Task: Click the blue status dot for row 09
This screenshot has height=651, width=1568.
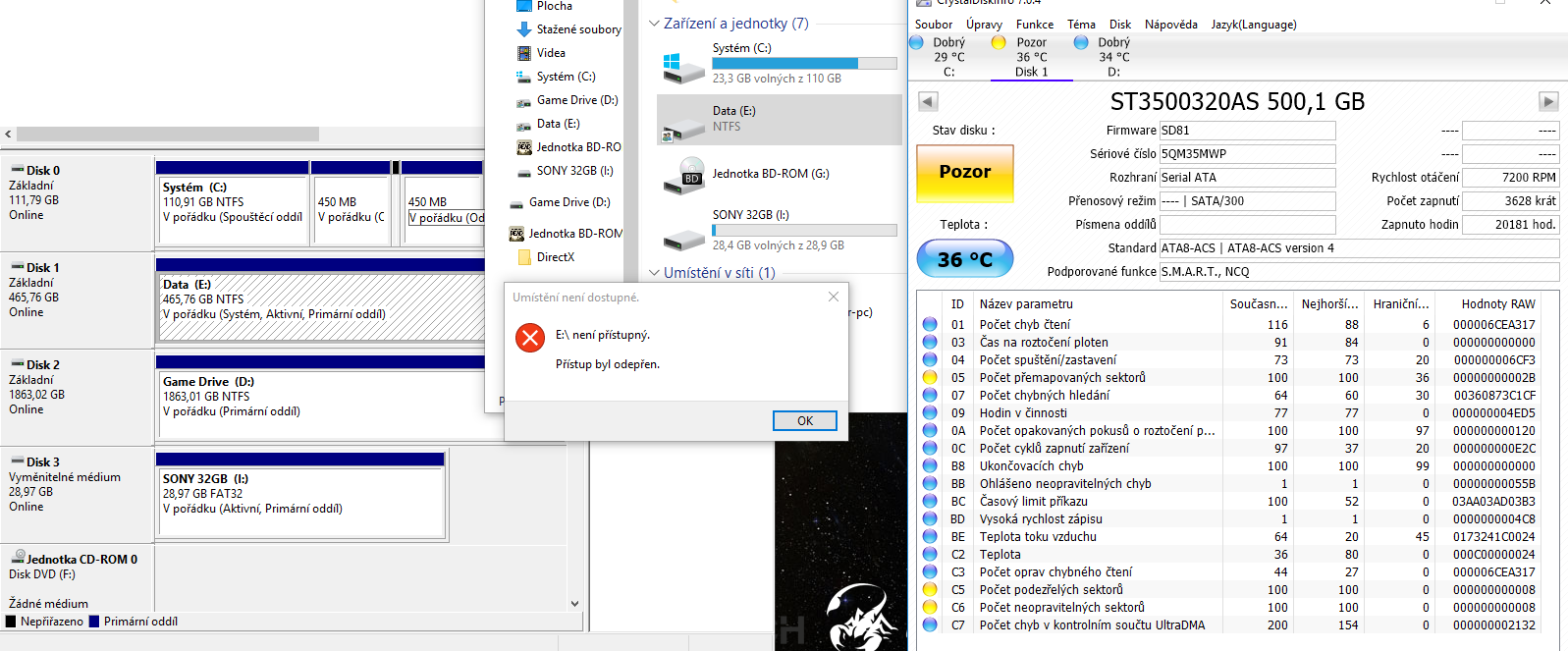Action: tap(930, 412)
